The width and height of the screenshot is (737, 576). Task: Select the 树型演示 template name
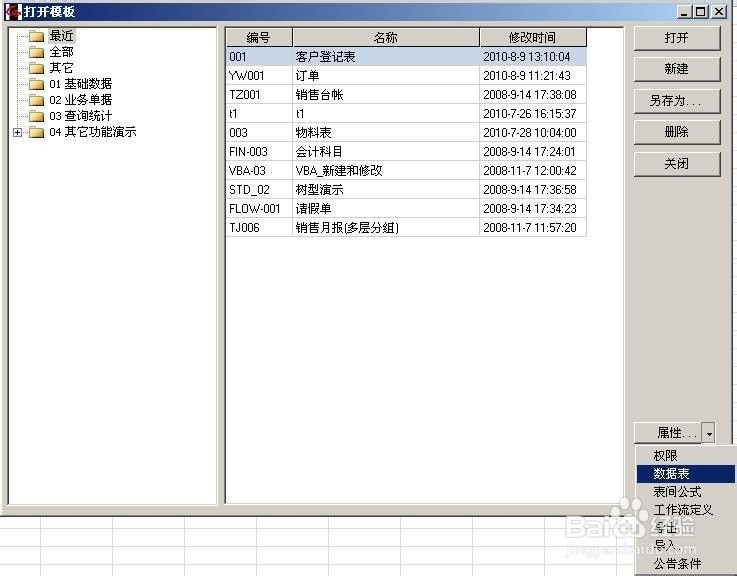tap(320, 189)
